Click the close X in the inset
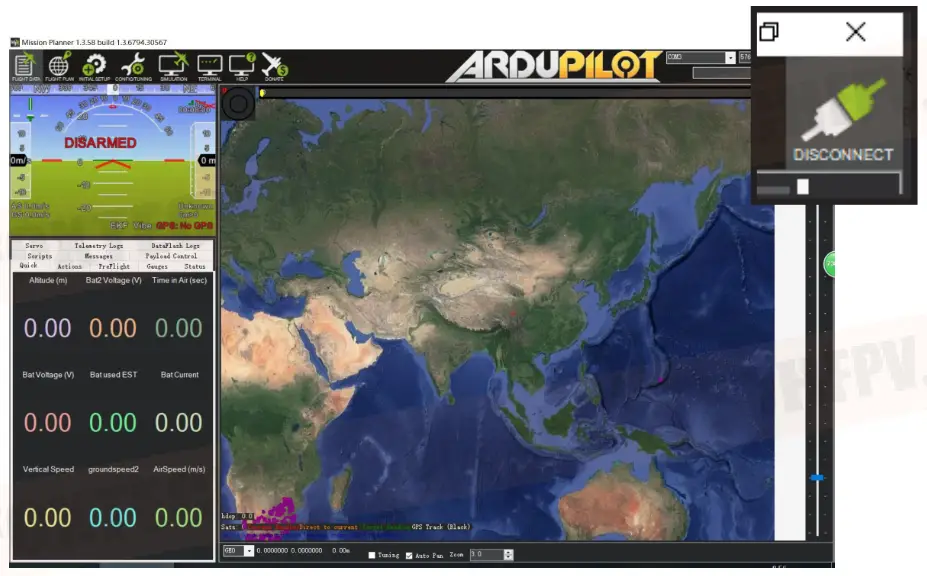 click(855, 31)
